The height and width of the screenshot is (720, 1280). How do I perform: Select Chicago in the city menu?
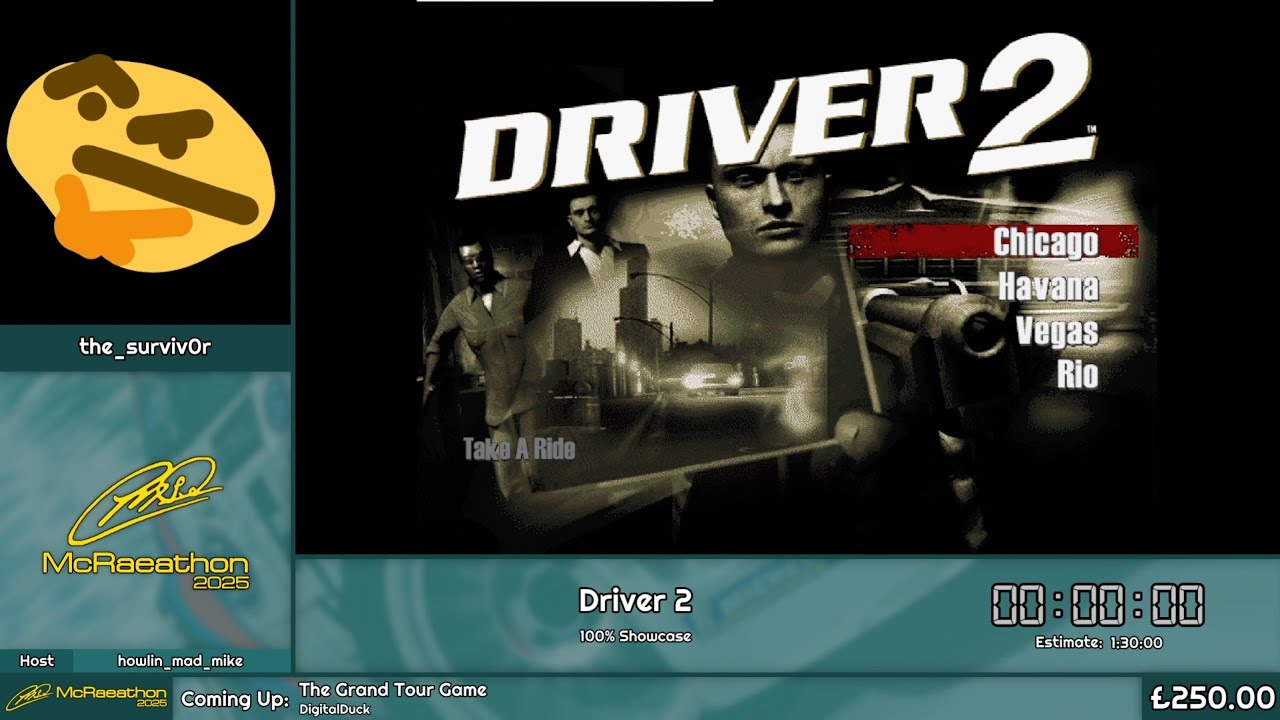tap(994, 242)
